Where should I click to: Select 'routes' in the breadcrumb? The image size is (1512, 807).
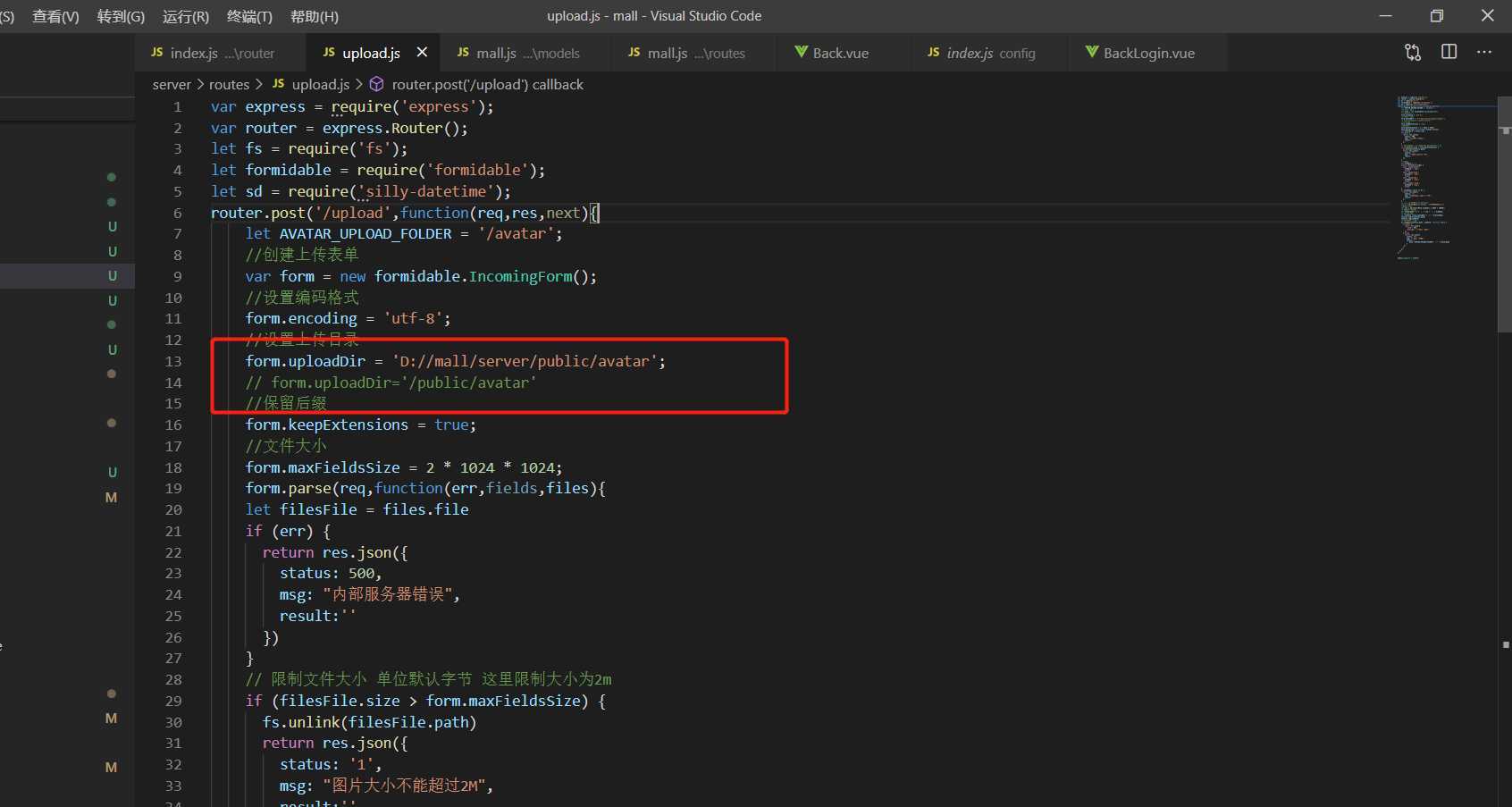coord(229,84)
